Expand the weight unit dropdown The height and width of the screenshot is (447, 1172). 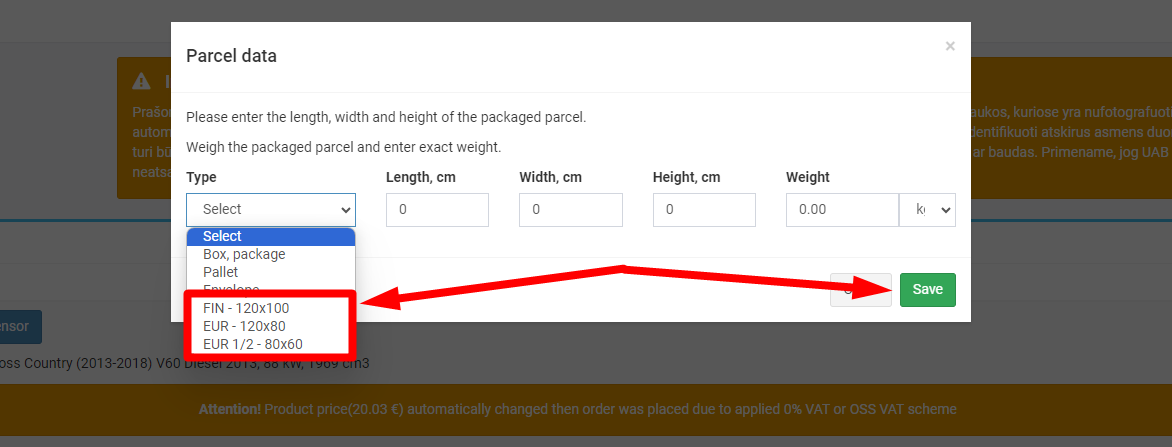tap(928, 210)
